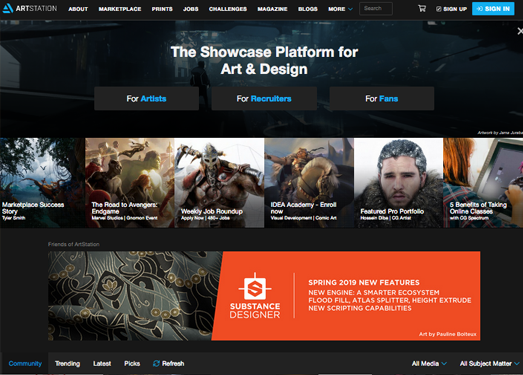The image size is (523, 375).
Task: Click the Substance Designer Spring 2019 banner
Action: click(264, 296)
